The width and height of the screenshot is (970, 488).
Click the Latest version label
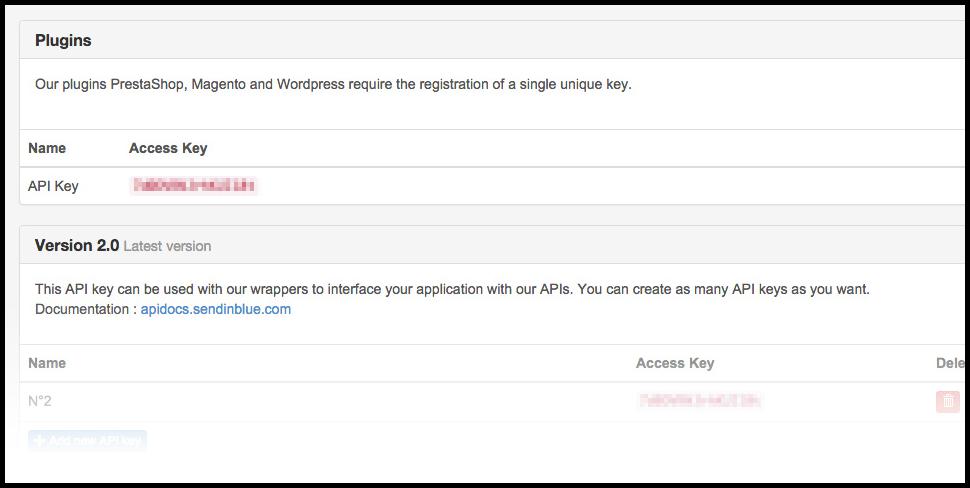[167, 246]
